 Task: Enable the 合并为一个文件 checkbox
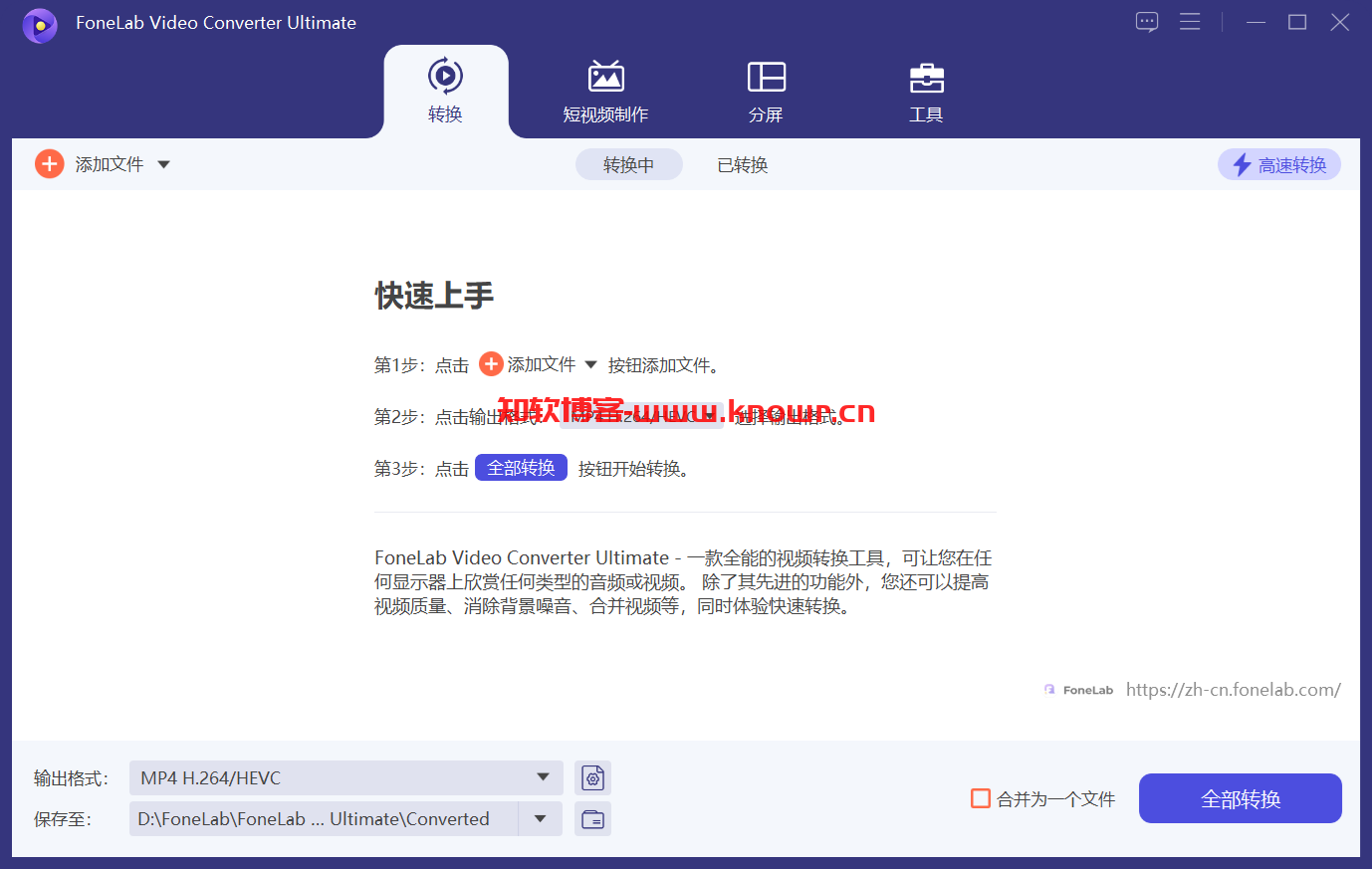pyautogui.click(x=981, y=798)
